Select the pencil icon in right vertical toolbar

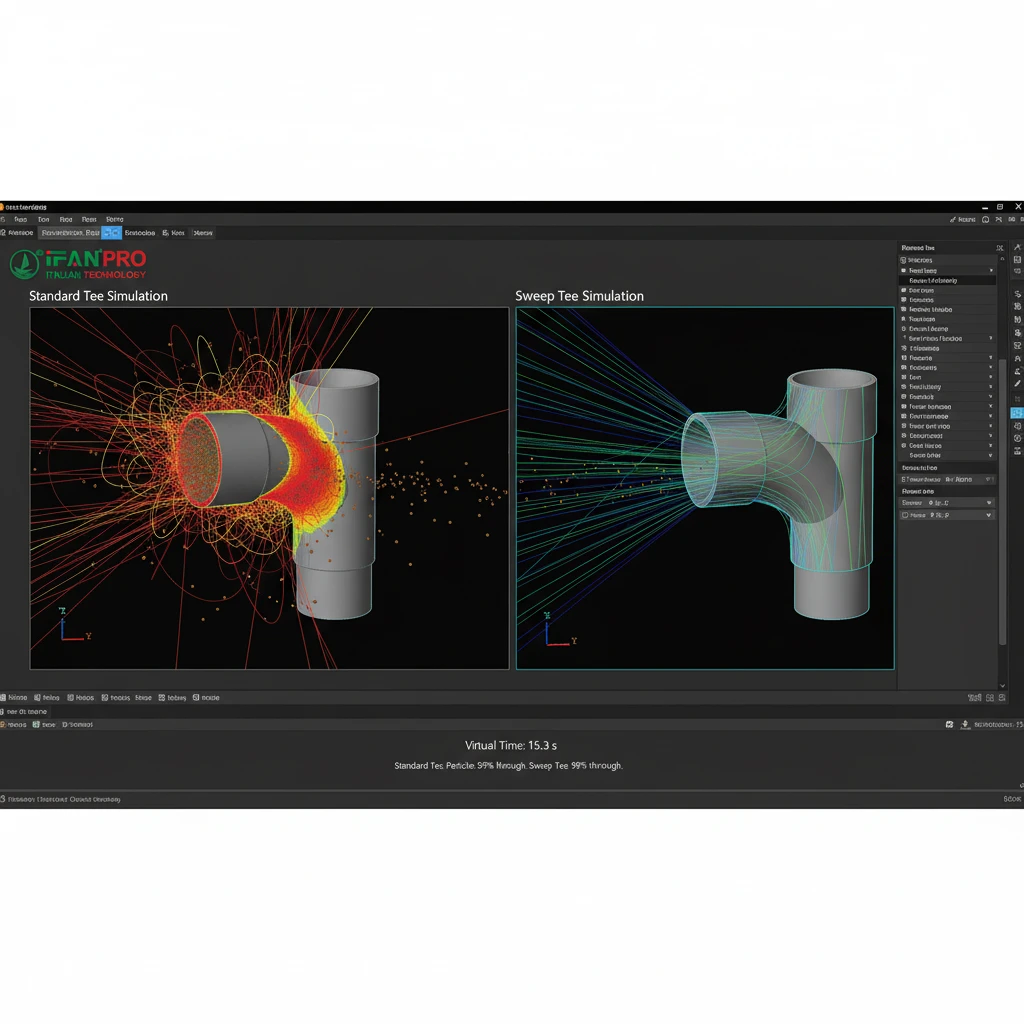pos(1017,383)
